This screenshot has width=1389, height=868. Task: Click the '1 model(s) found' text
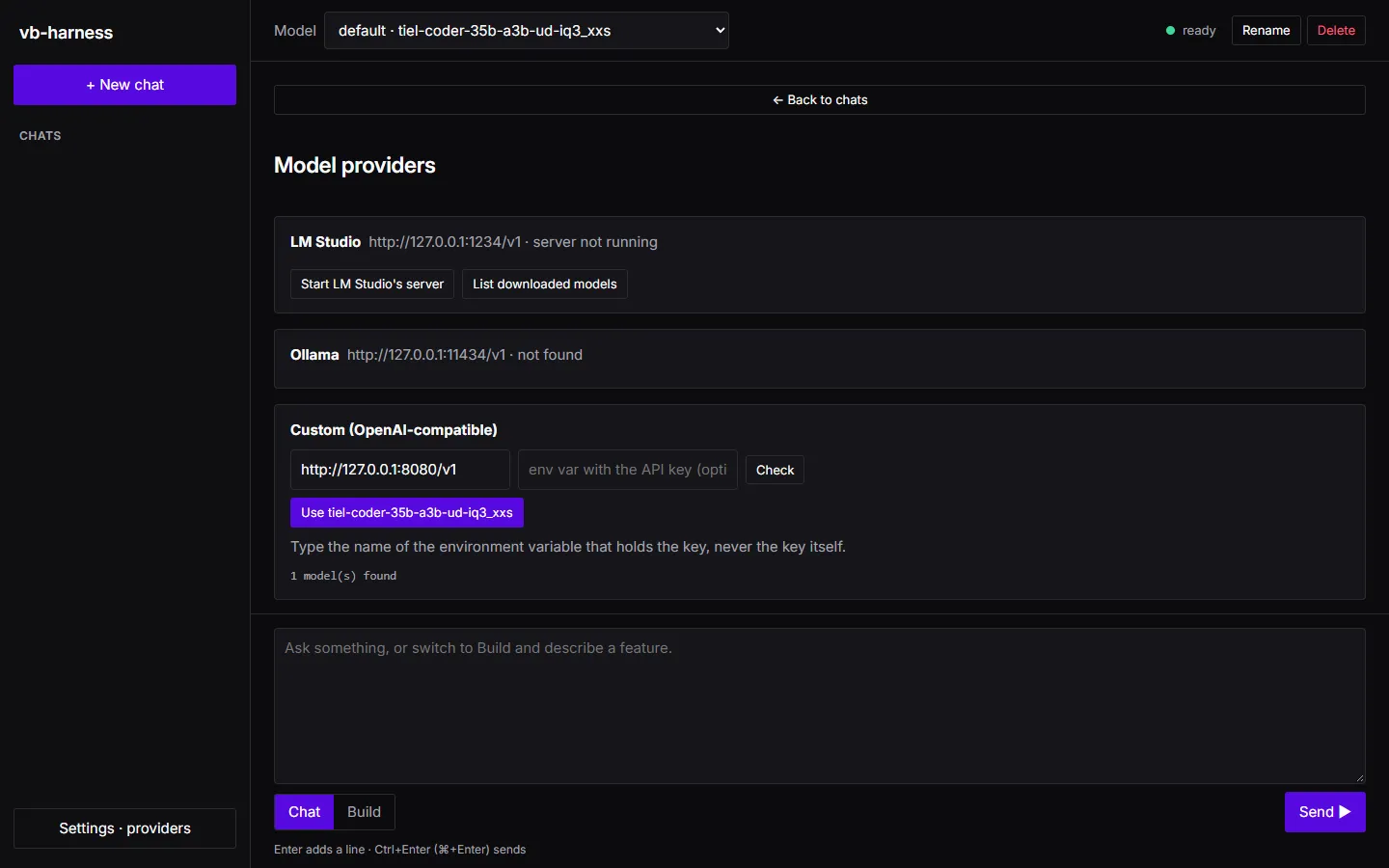pyautogui.click(x=343, y=576)
